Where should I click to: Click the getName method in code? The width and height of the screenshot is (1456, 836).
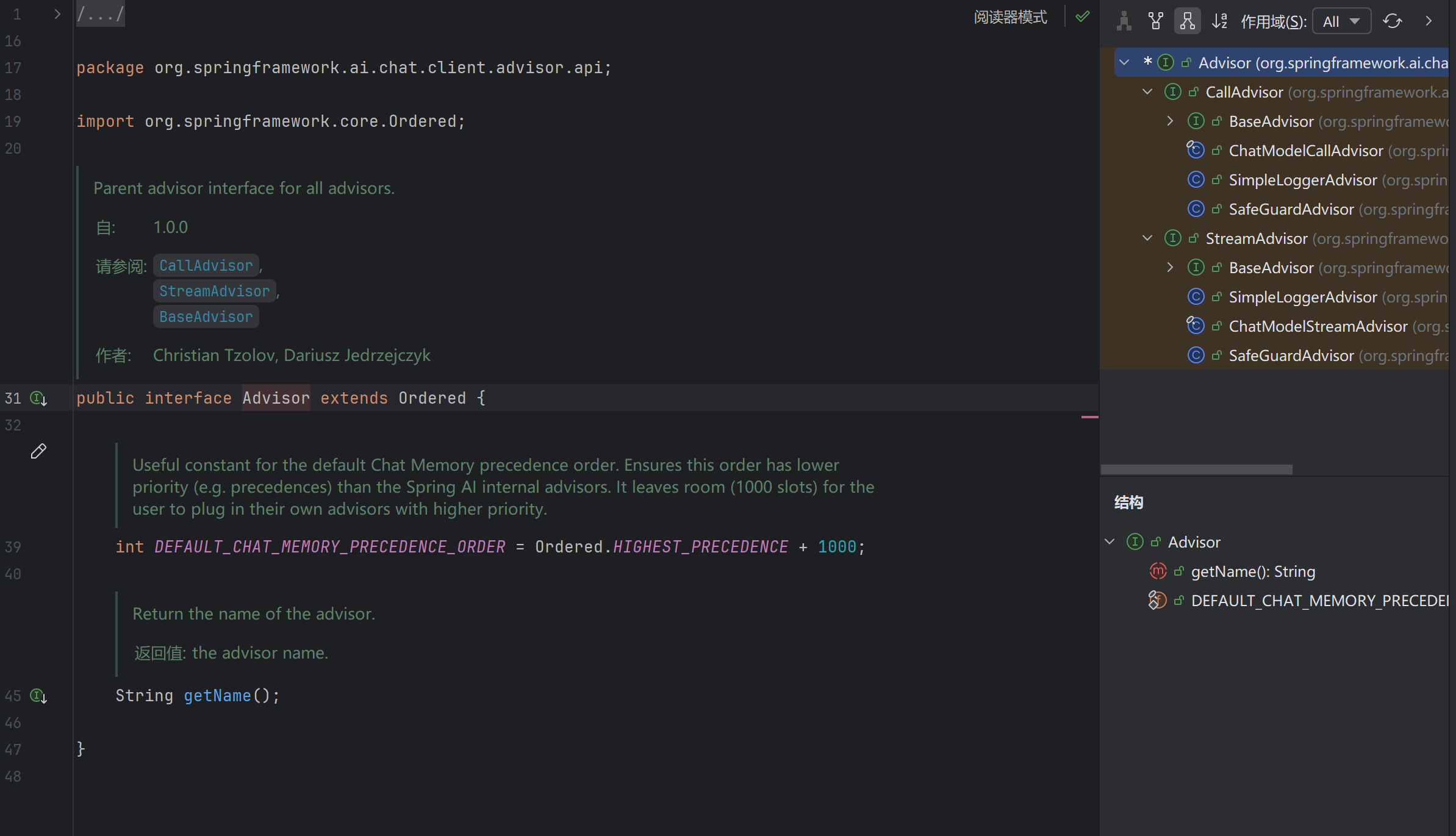click(217, 696)
